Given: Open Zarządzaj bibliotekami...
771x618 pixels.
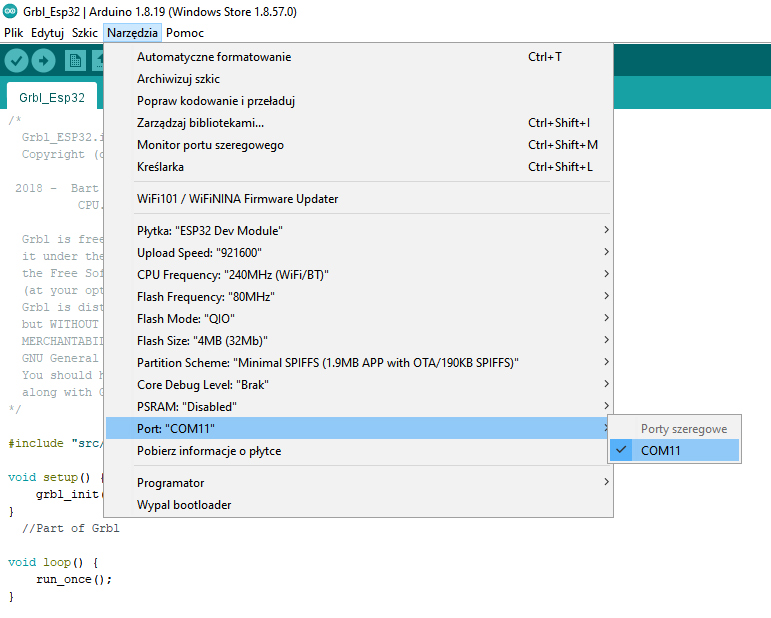Looking at the screenshot, I should pos(359,123).
